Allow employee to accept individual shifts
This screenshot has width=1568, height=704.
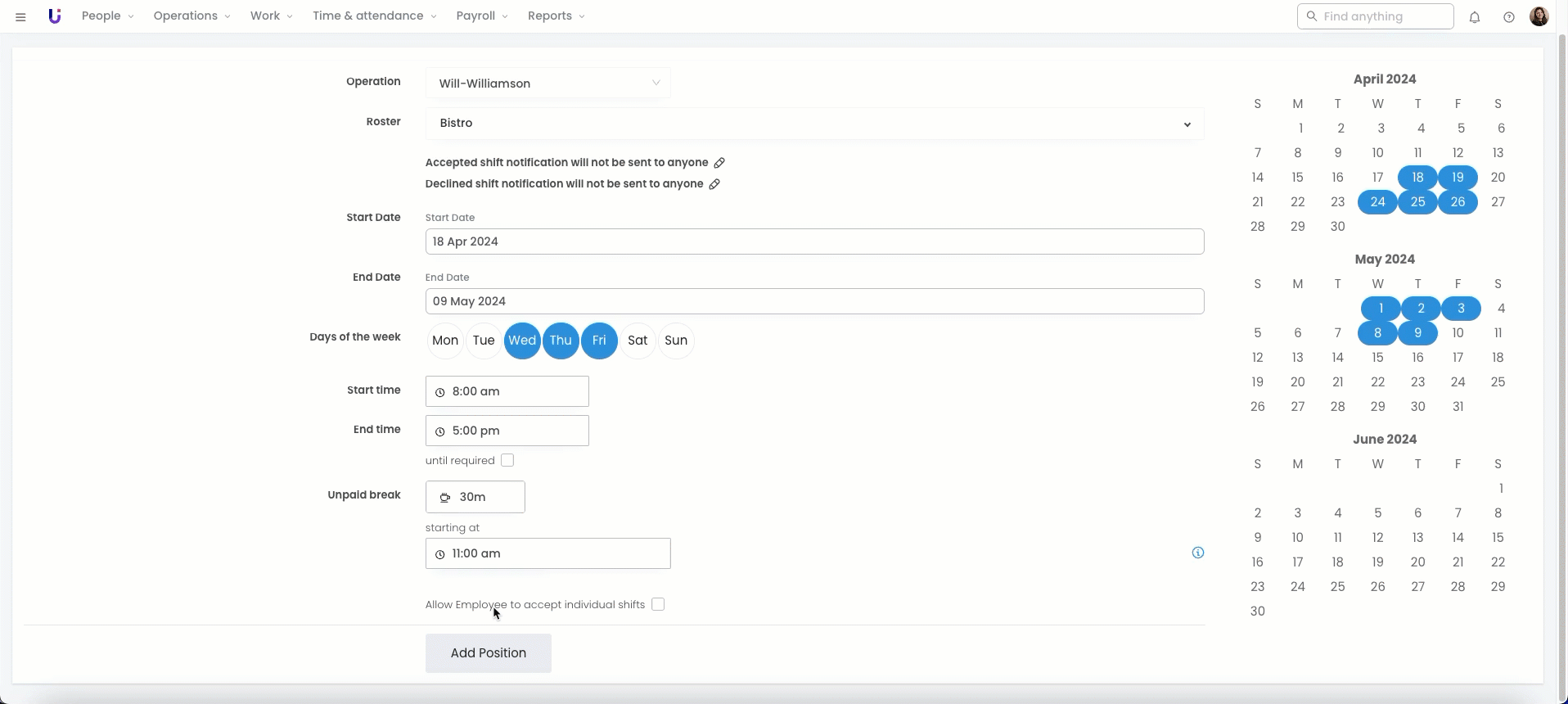[x=658, y=604]
